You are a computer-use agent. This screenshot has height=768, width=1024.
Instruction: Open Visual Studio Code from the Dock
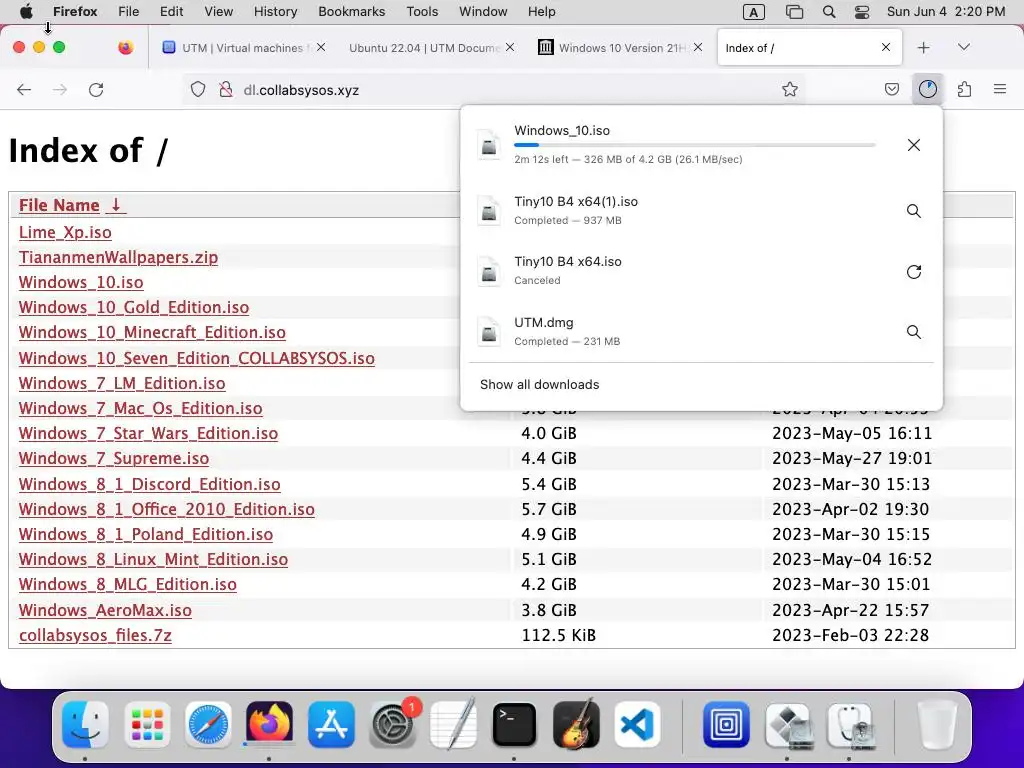tap(637, 725)
